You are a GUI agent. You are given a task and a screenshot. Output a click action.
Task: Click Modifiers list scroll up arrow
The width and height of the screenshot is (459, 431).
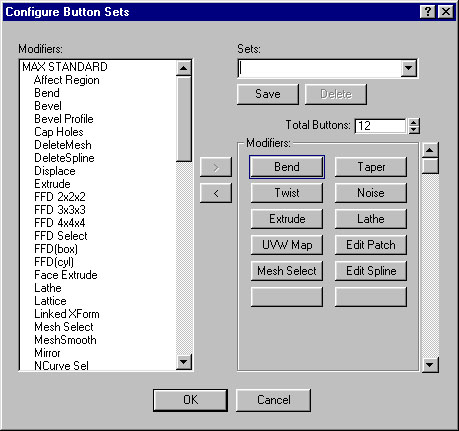(x=184, y=68)
